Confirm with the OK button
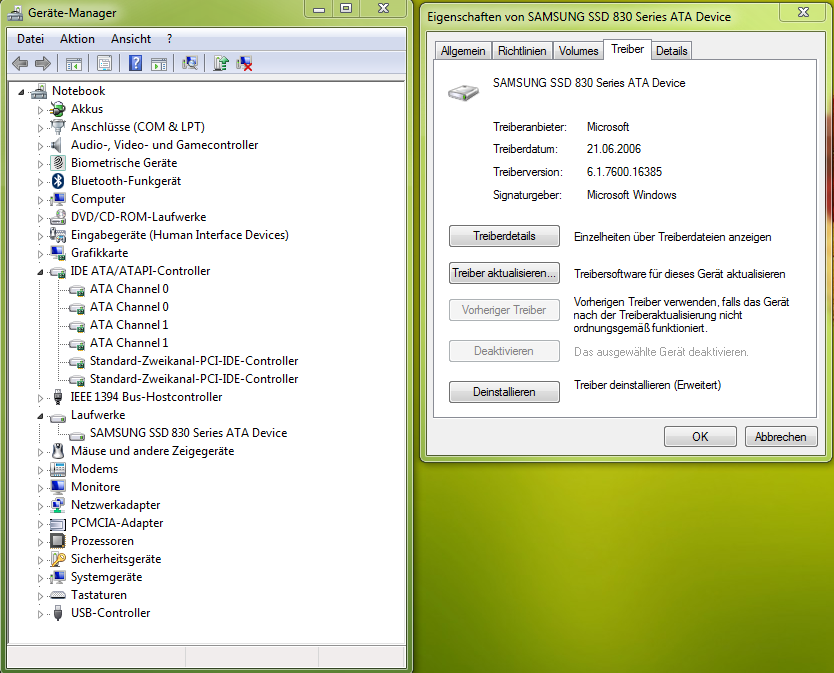The image size is (834, 673). pyautogui.click(x=700, y=437)
